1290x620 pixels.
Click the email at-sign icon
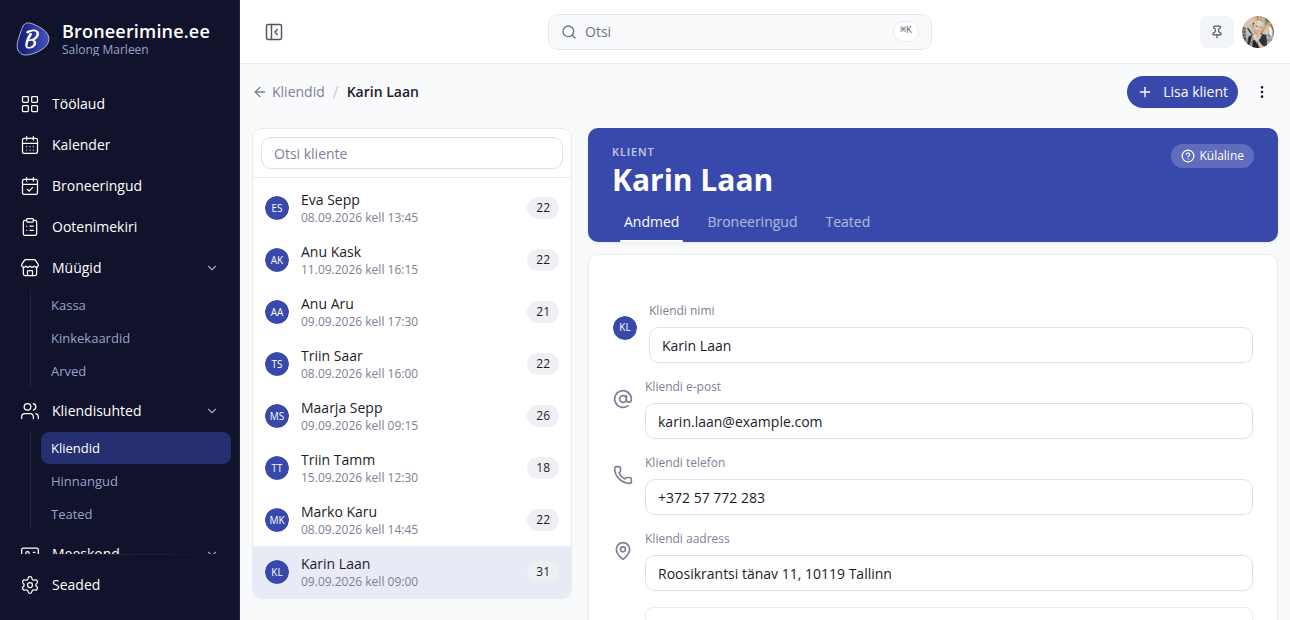(x=623, y=399)
